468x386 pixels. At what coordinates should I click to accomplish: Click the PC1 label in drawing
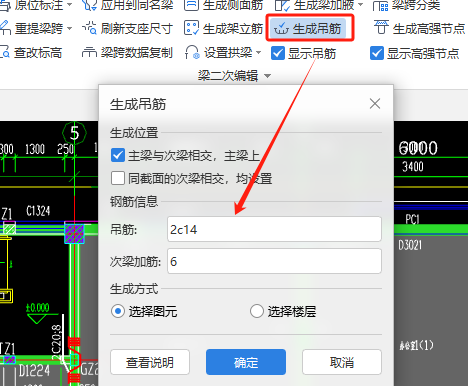412,219
